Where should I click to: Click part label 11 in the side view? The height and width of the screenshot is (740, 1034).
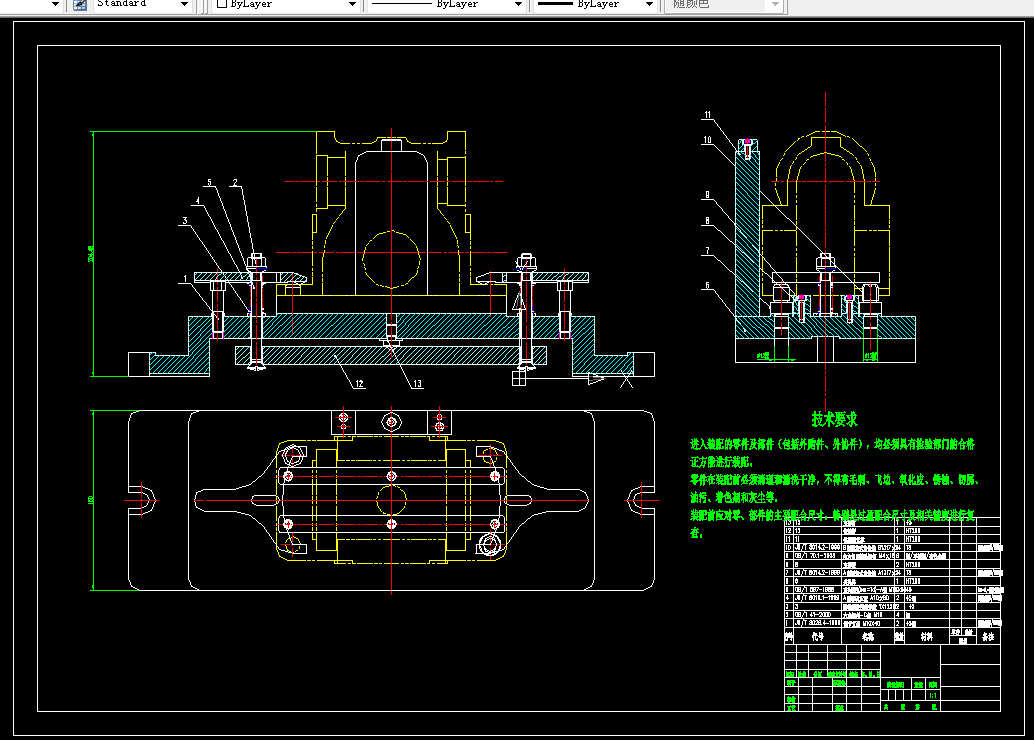tap(706, 115)
